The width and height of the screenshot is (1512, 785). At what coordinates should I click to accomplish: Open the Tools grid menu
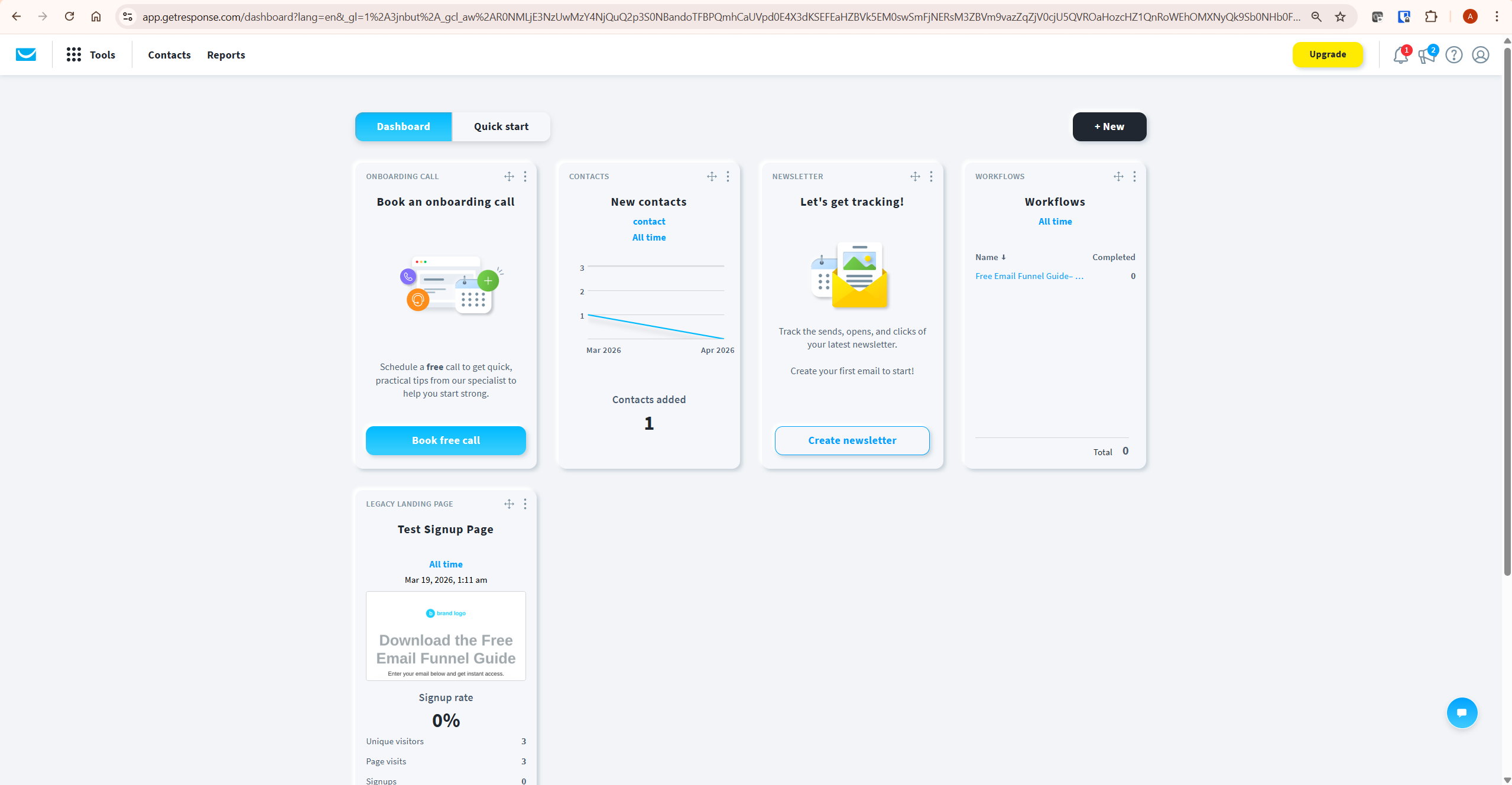73,54
